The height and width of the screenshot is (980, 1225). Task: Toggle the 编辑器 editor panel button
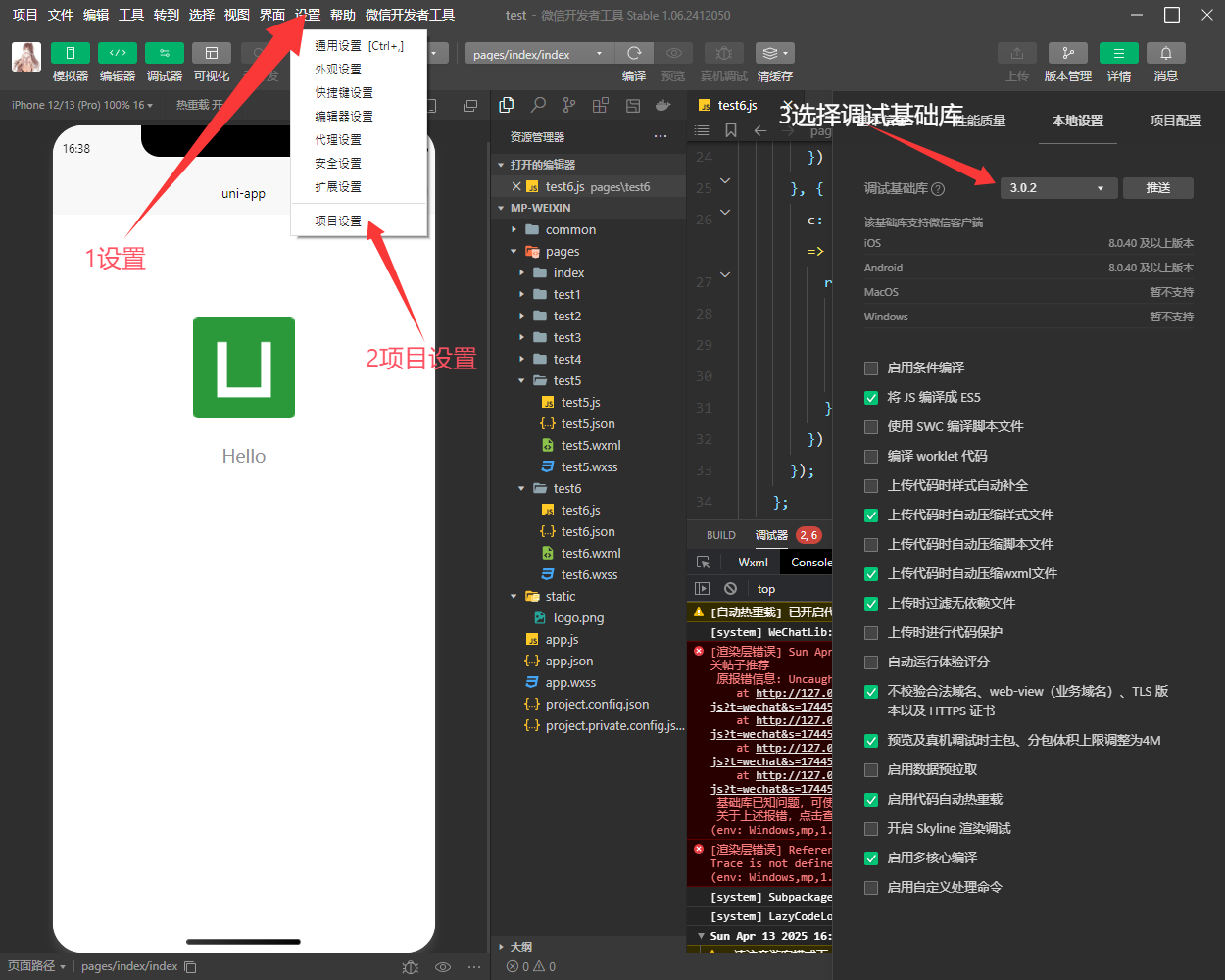tap(118, 53)
